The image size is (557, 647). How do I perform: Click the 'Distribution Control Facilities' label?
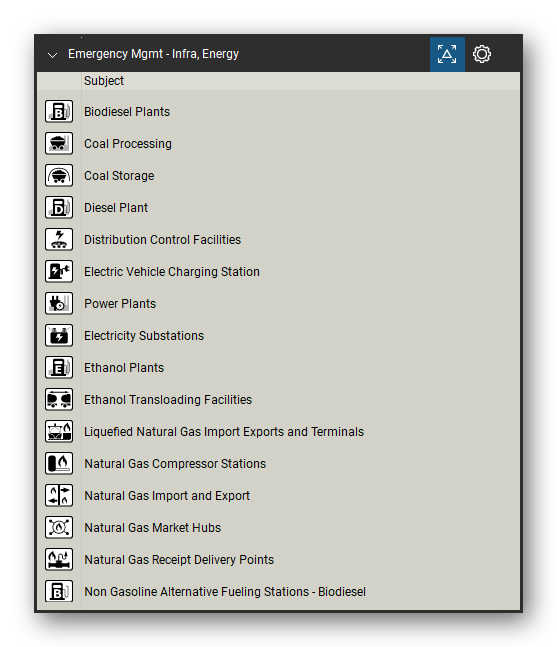(163, 240)
